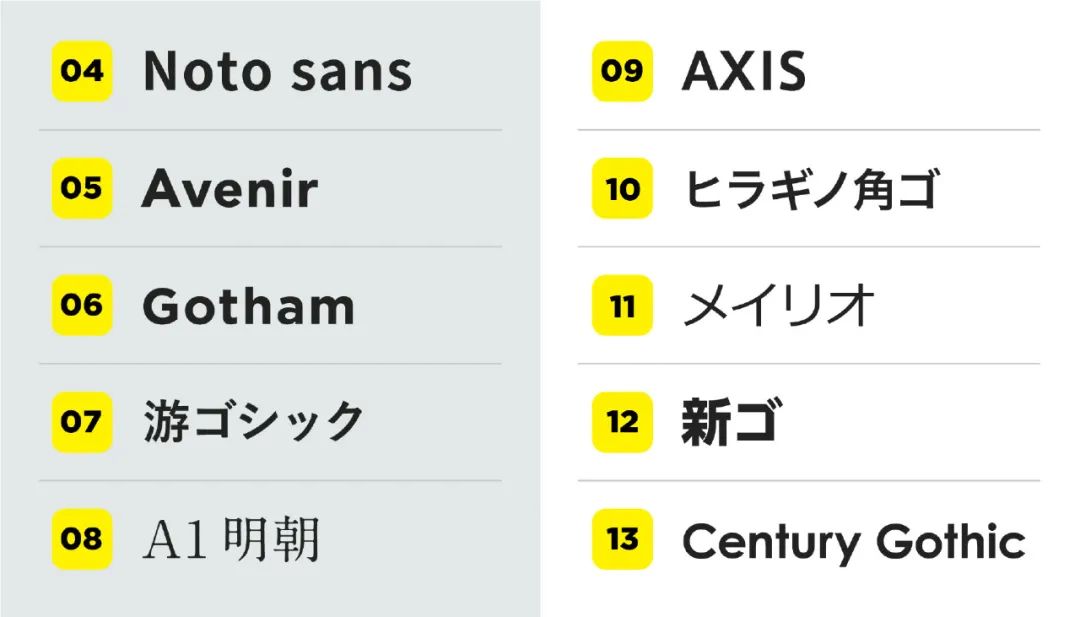Select the Avenir font entry
The image size is (1080, 617).
tap(230, 189)
